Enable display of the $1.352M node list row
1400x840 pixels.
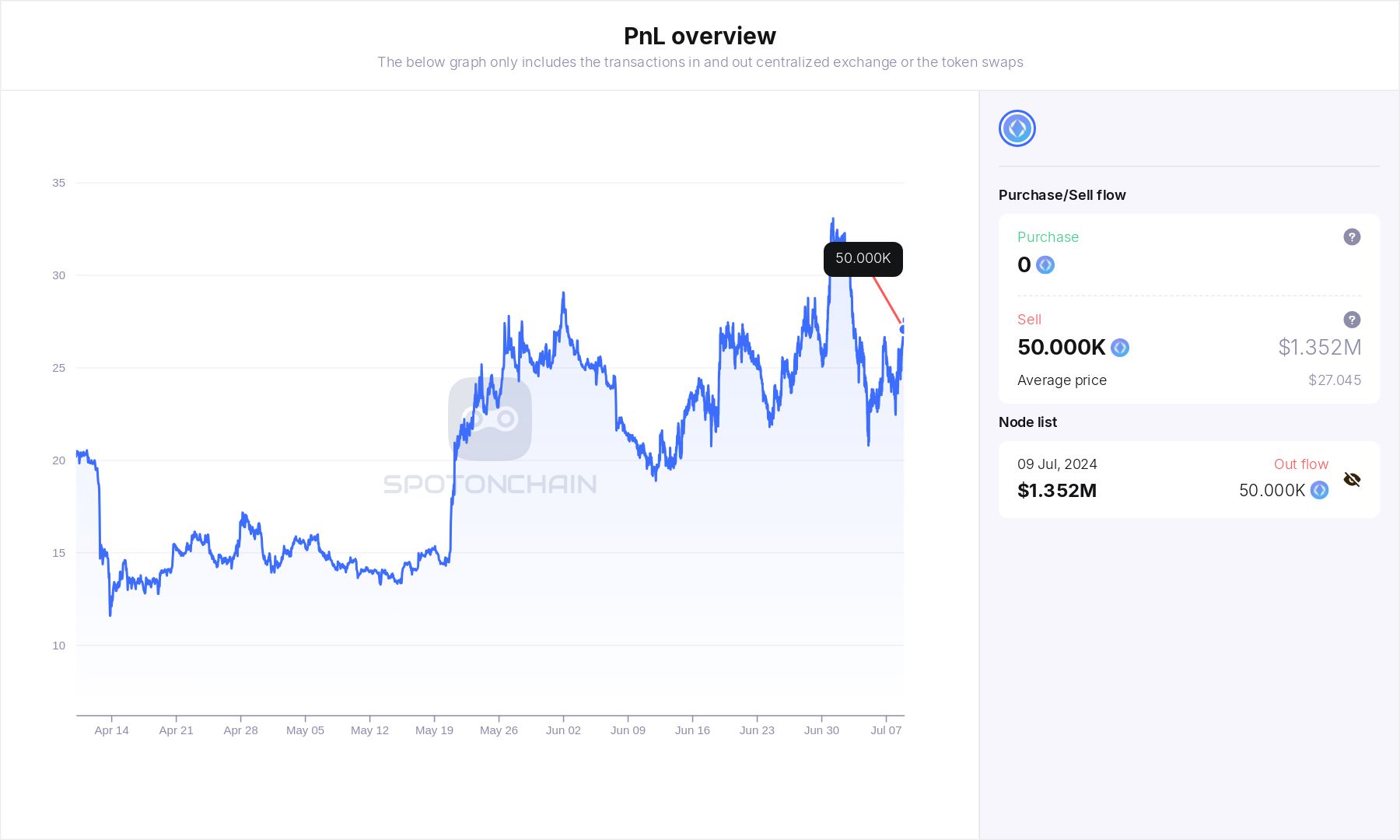[1352, 480]
